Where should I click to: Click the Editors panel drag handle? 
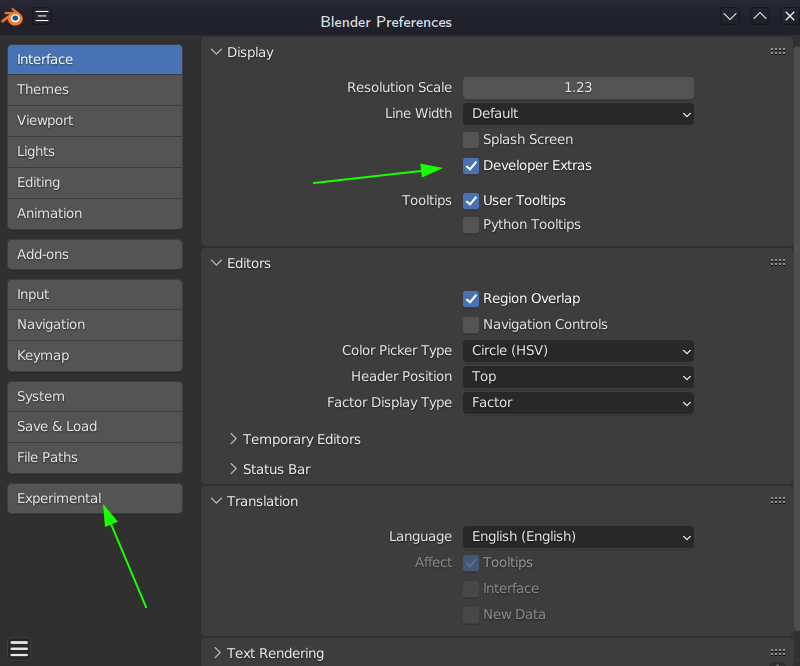click(778, 263)
